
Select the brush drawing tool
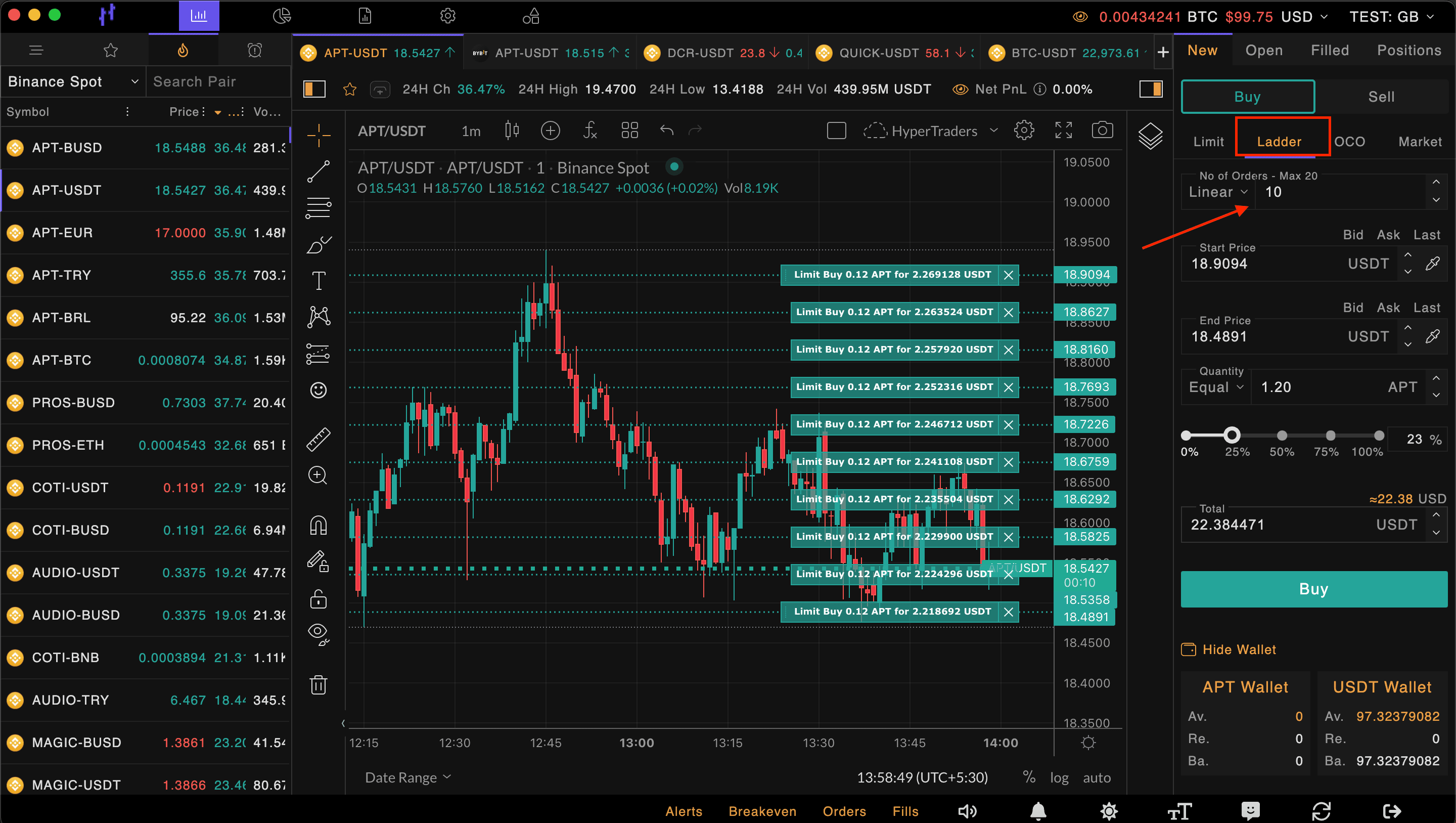318,245
